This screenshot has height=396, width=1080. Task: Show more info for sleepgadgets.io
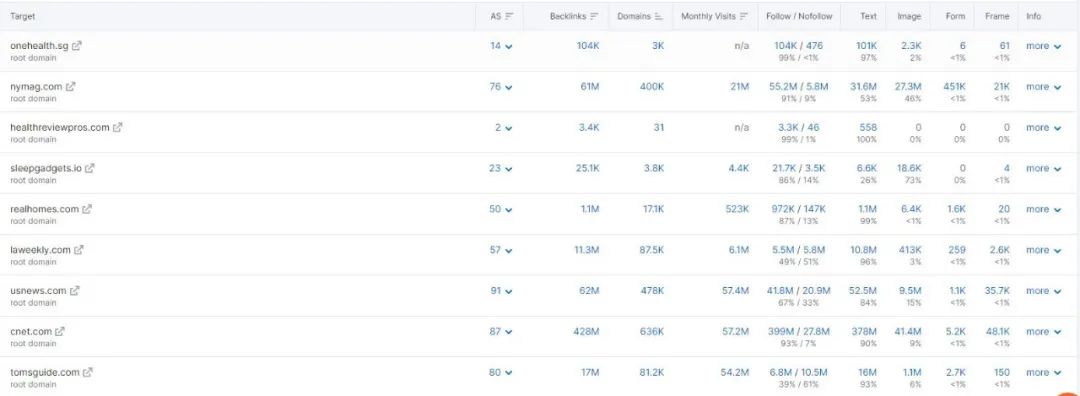(1043, 168)
